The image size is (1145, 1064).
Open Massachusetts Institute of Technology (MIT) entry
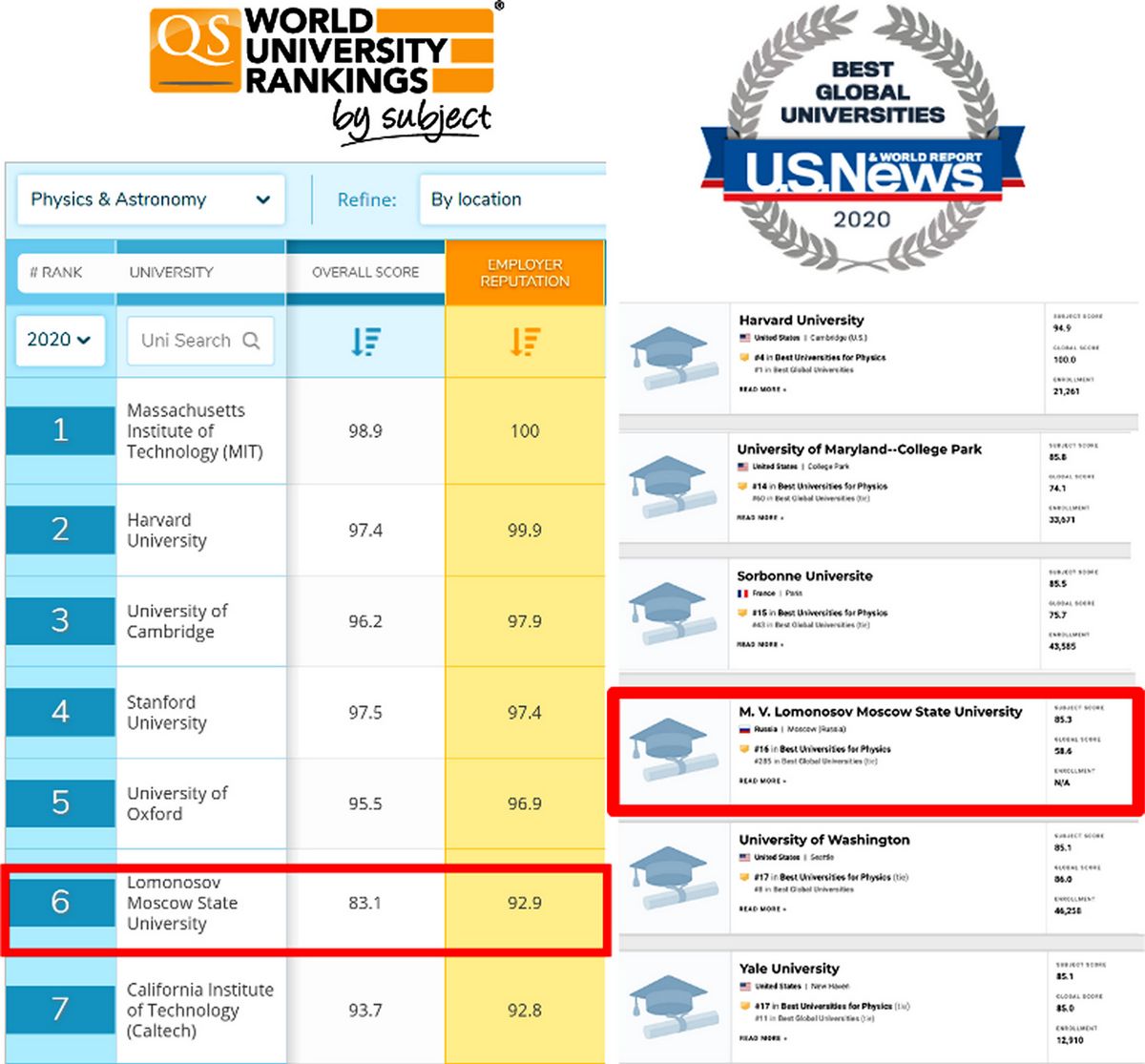pyautogui.click(x=195, y=431)
